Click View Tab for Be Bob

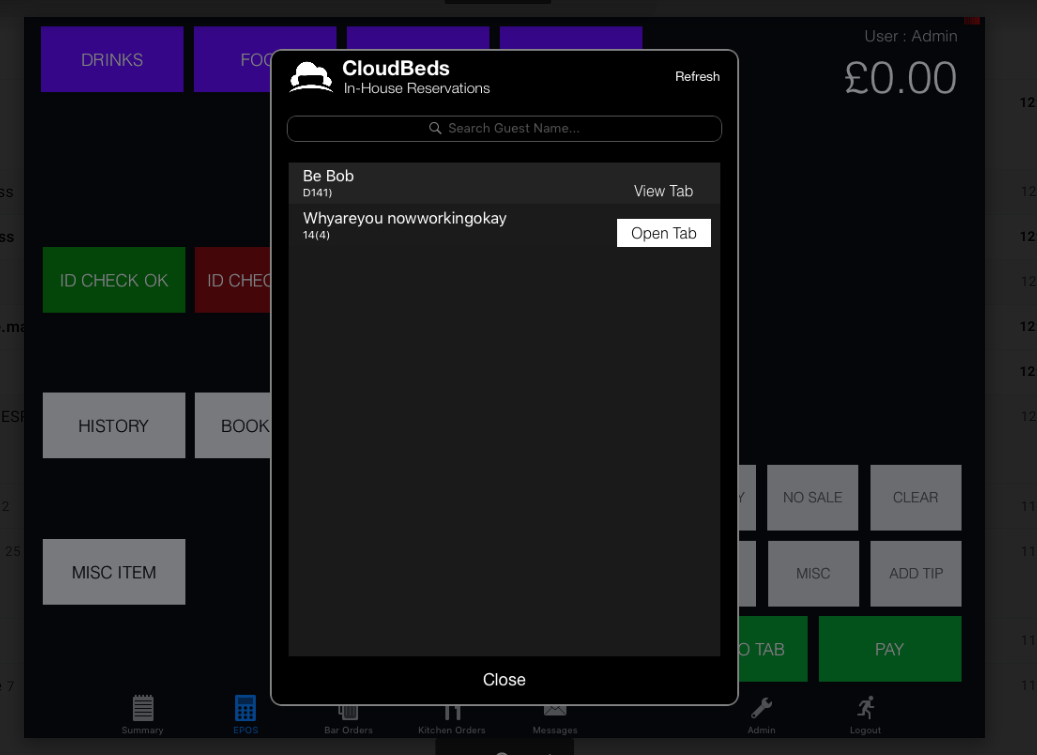click(x=663, y=191)
